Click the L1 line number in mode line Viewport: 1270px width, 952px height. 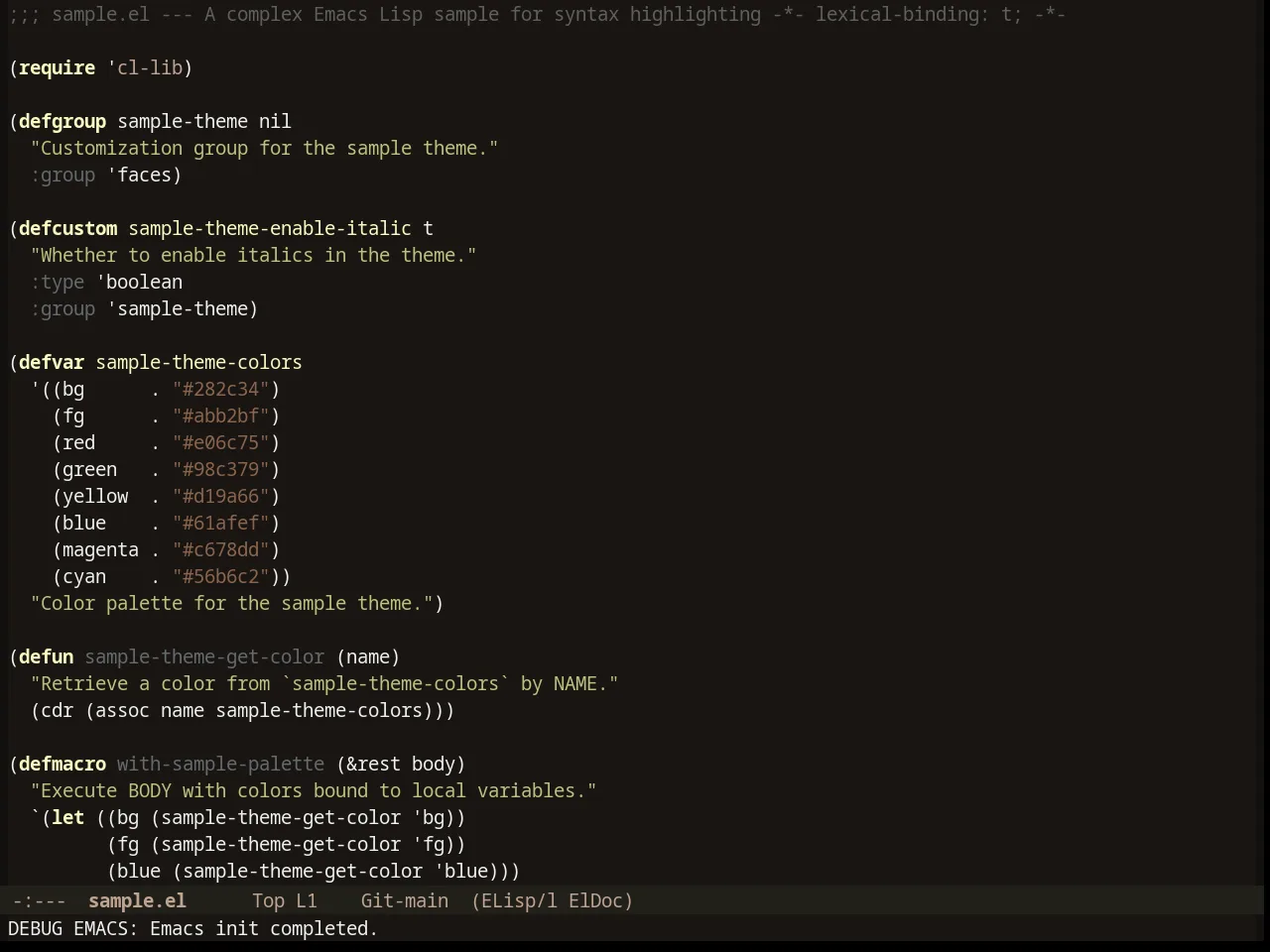tap(307, 901)
